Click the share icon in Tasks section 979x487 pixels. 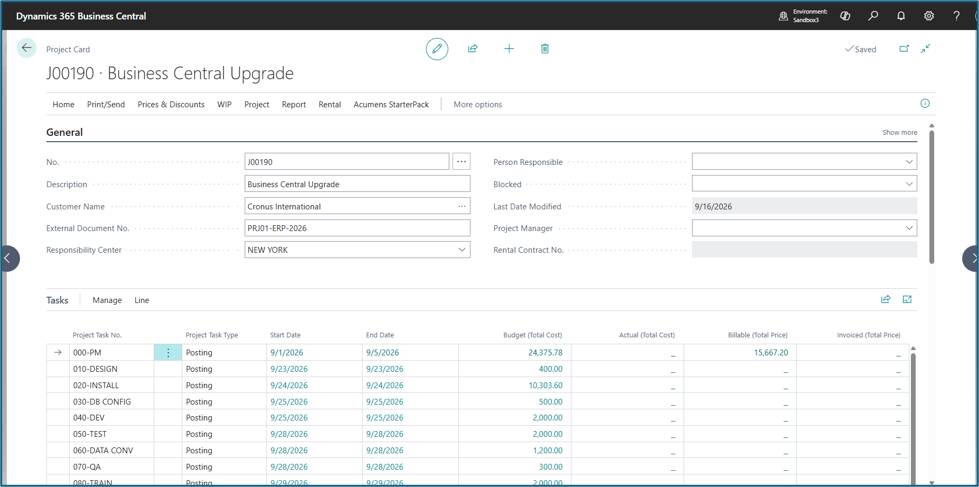coord(885,300)
